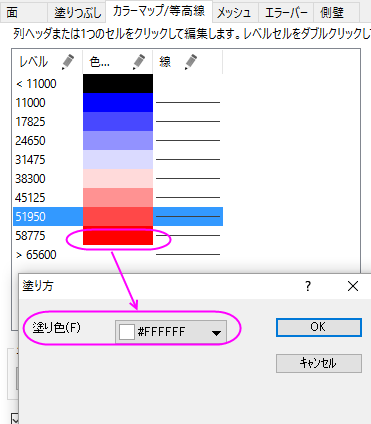Click line cell of level 17825
371x424 pixels.
pos(188,121)
